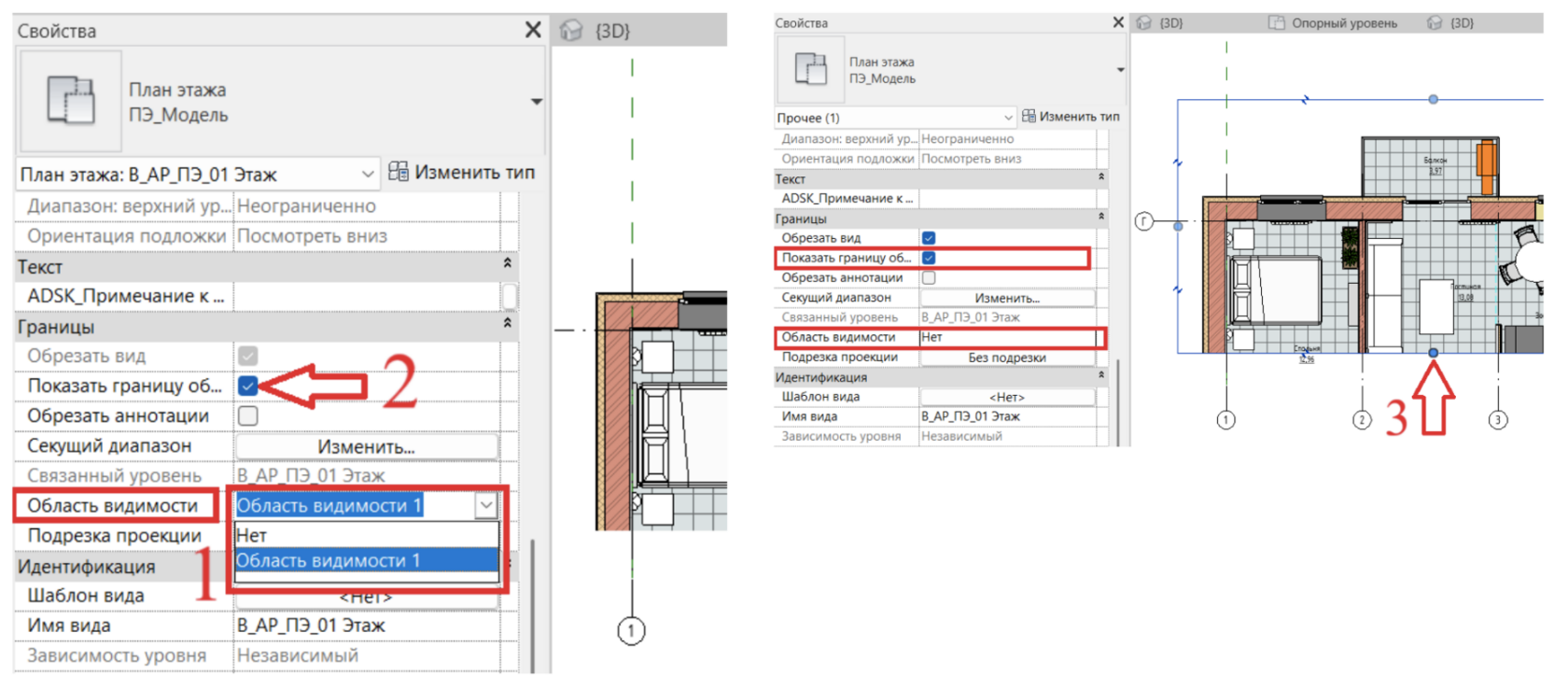
Task: Collapse the Текст section in the smaller panel
Action: 1101,177
